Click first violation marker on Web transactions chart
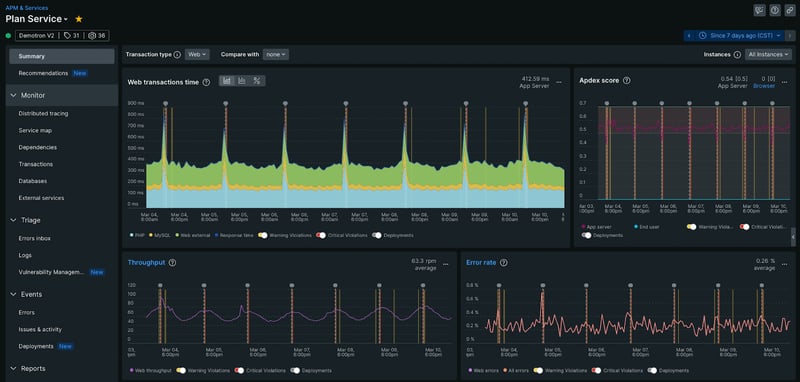Image resolution: width=800 pixels, height=382 pixels. point(165,104)
